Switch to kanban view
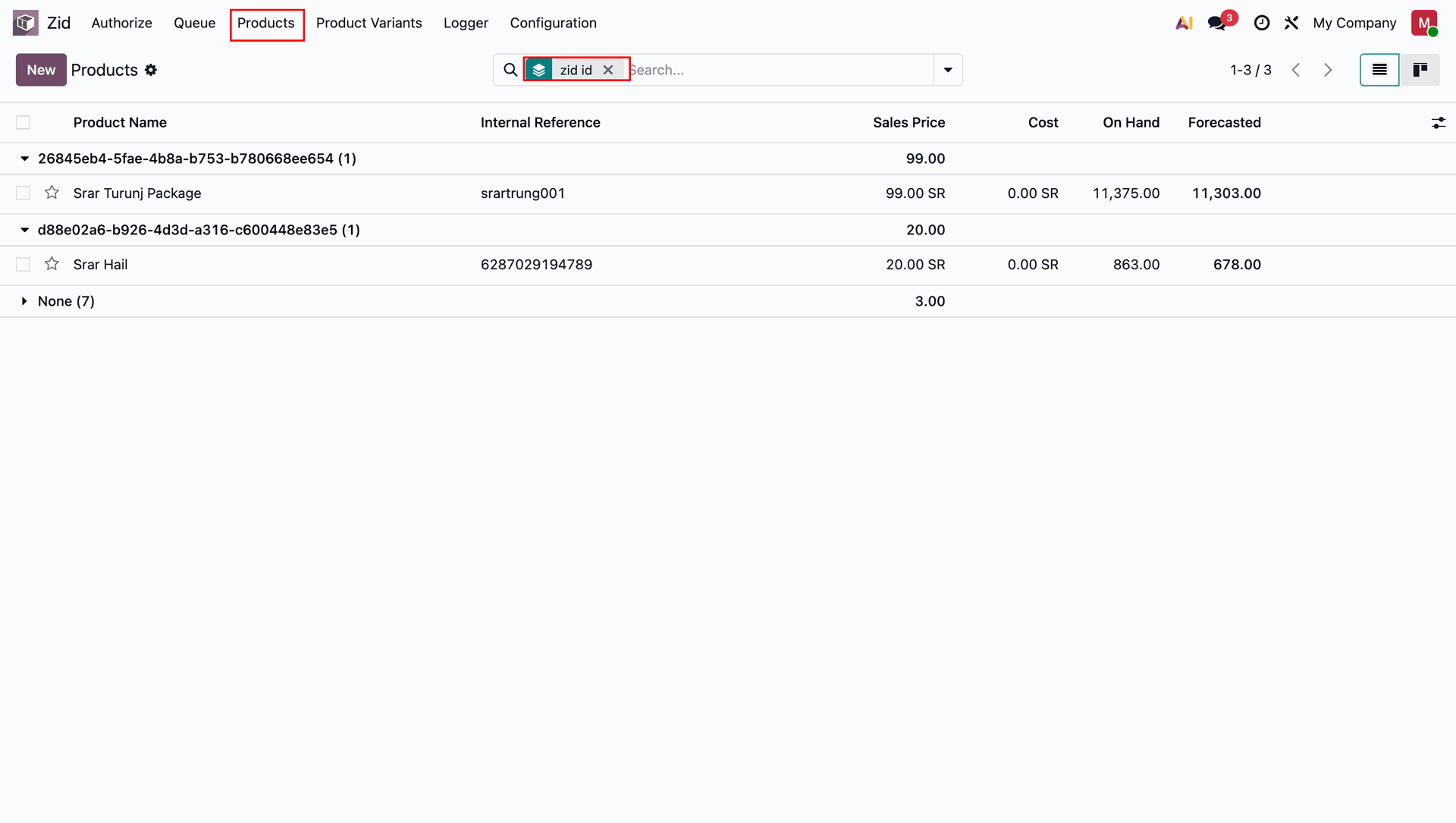The height and width of the screenshot is (823, 1456). click(1420, 70)
